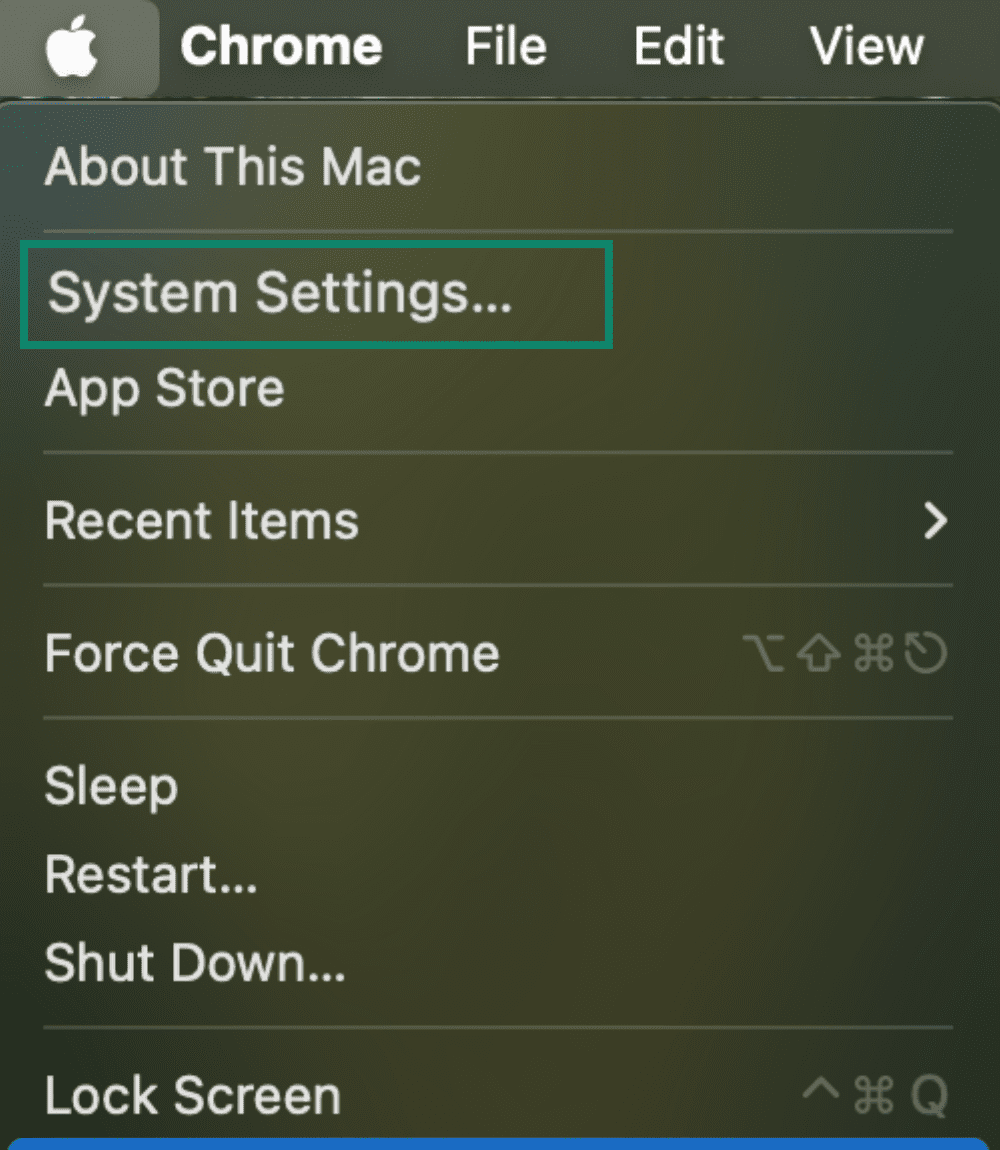Click the option key symbol near Force Quit
The width and height of the screenshot is (1000, 1150).
[x=765, y=653]
